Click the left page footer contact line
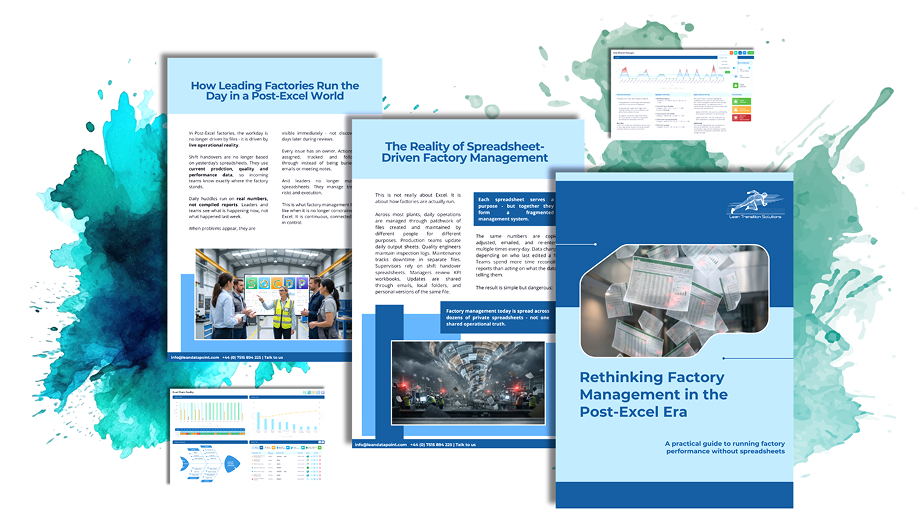The width and height of the screenshot is (921, 522). pyautogui.click(x=227, y=357)
